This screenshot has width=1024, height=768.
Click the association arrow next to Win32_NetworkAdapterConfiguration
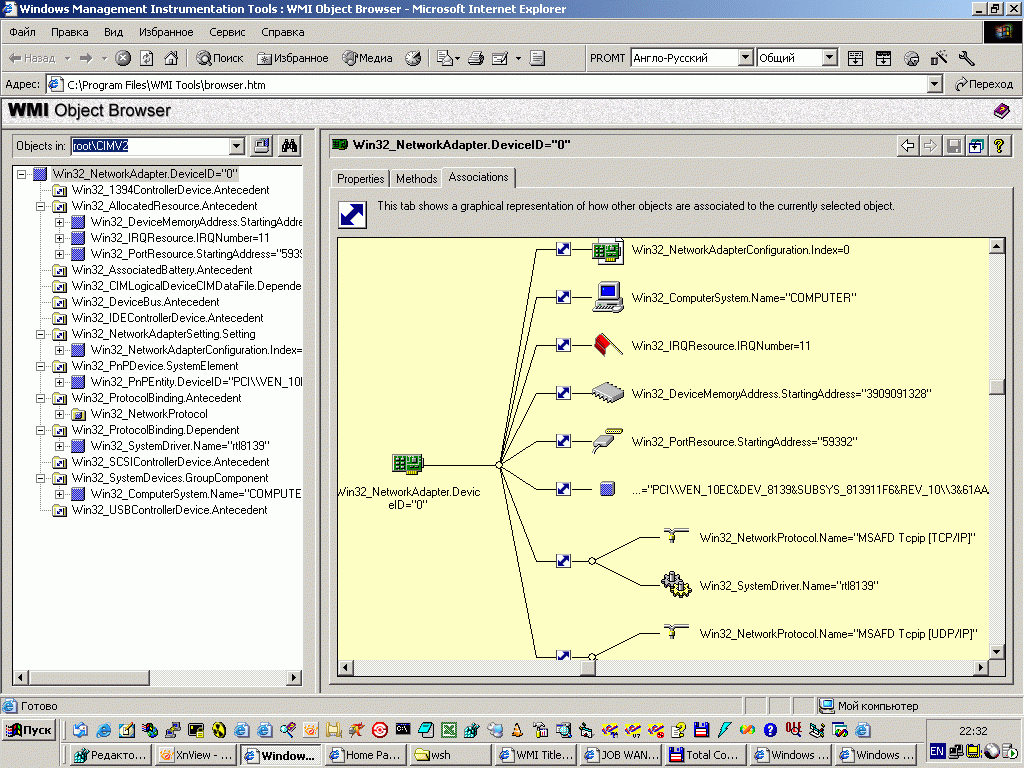pyautogui.click(x=564, y=249)
